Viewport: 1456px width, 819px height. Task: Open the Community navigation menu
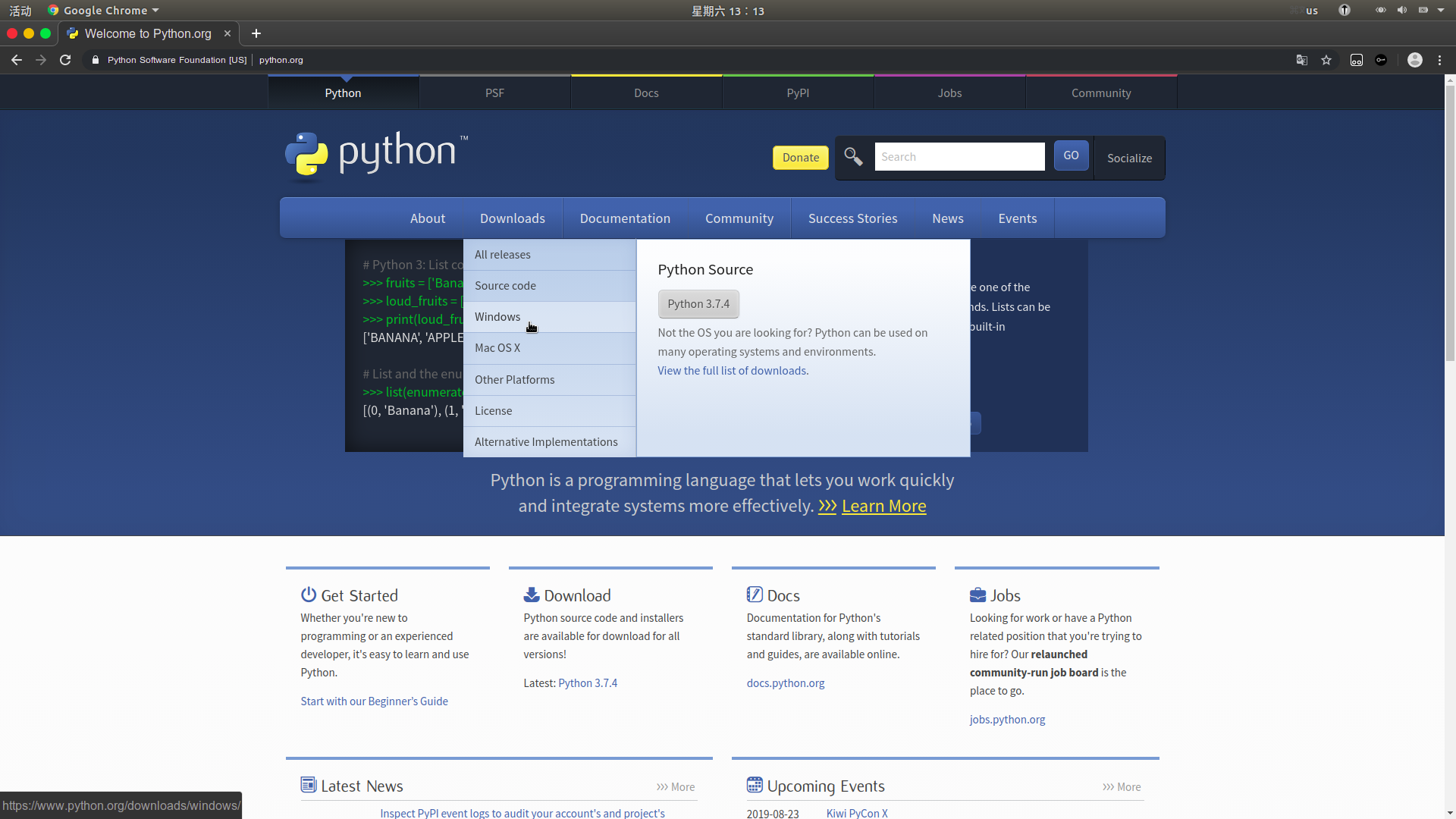pyautogui.click(x=739, y=218)
